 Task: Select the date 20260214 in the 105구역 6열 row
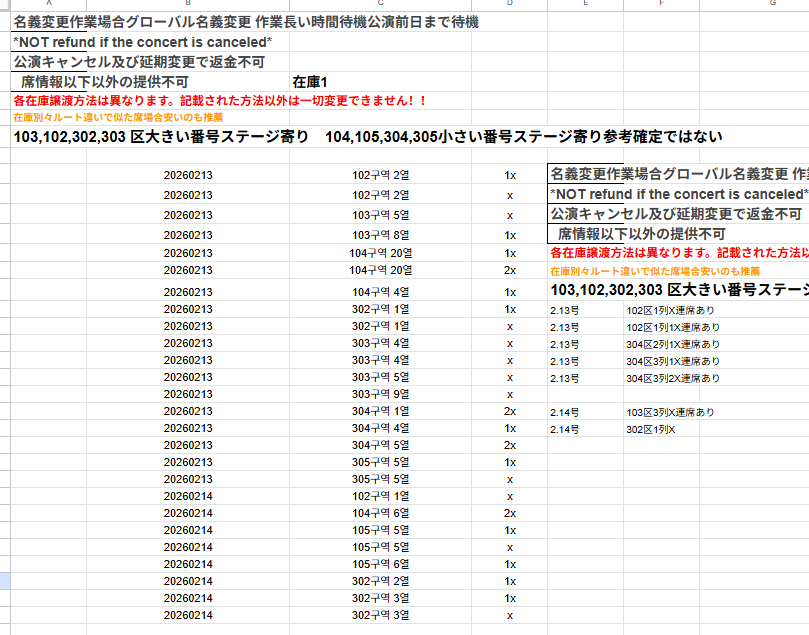pyautogui.click(x=188, y=564)
